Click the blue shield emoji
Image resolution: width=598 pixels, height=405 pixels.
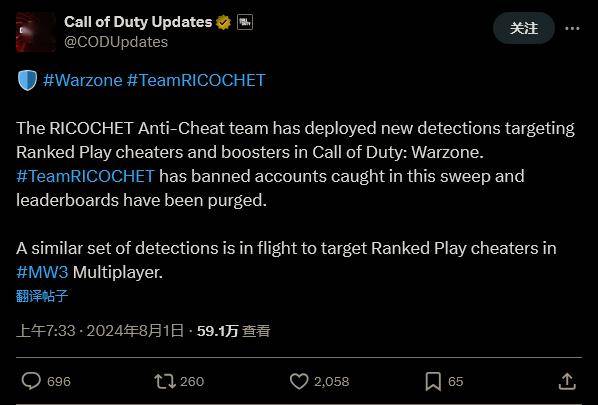click(27, 80)
